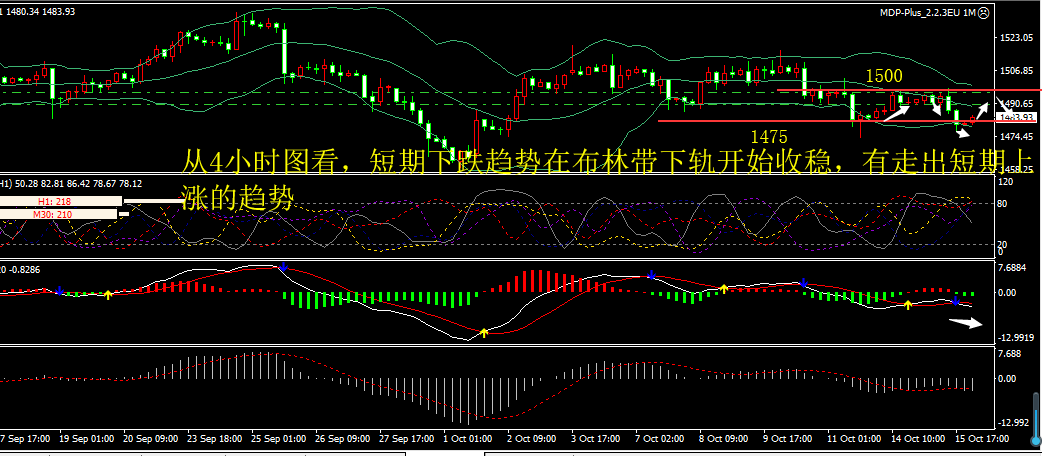
Task: Click the blue arrow marker near 7 Oct
Action: coord(651,275)
